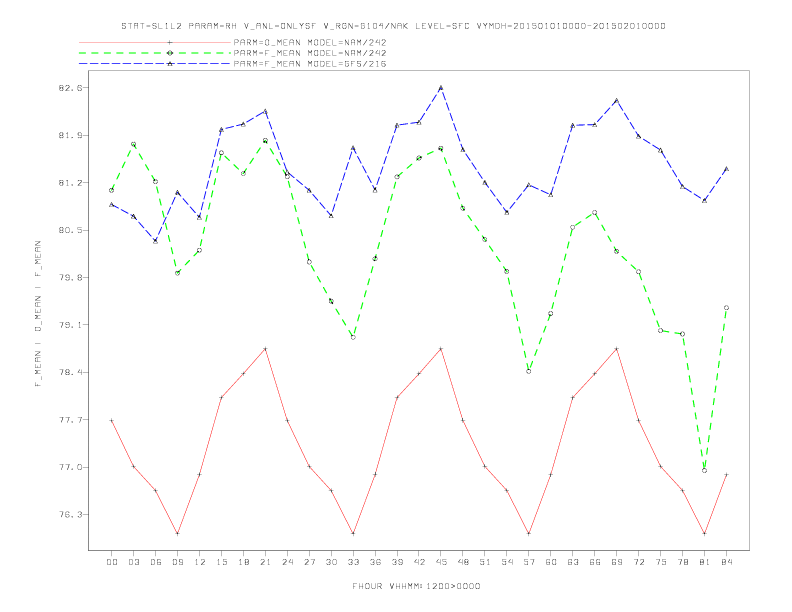Click x-axis forecast hour label 63
The width and height of the screenshot is (792, 612).
(573, 562)
